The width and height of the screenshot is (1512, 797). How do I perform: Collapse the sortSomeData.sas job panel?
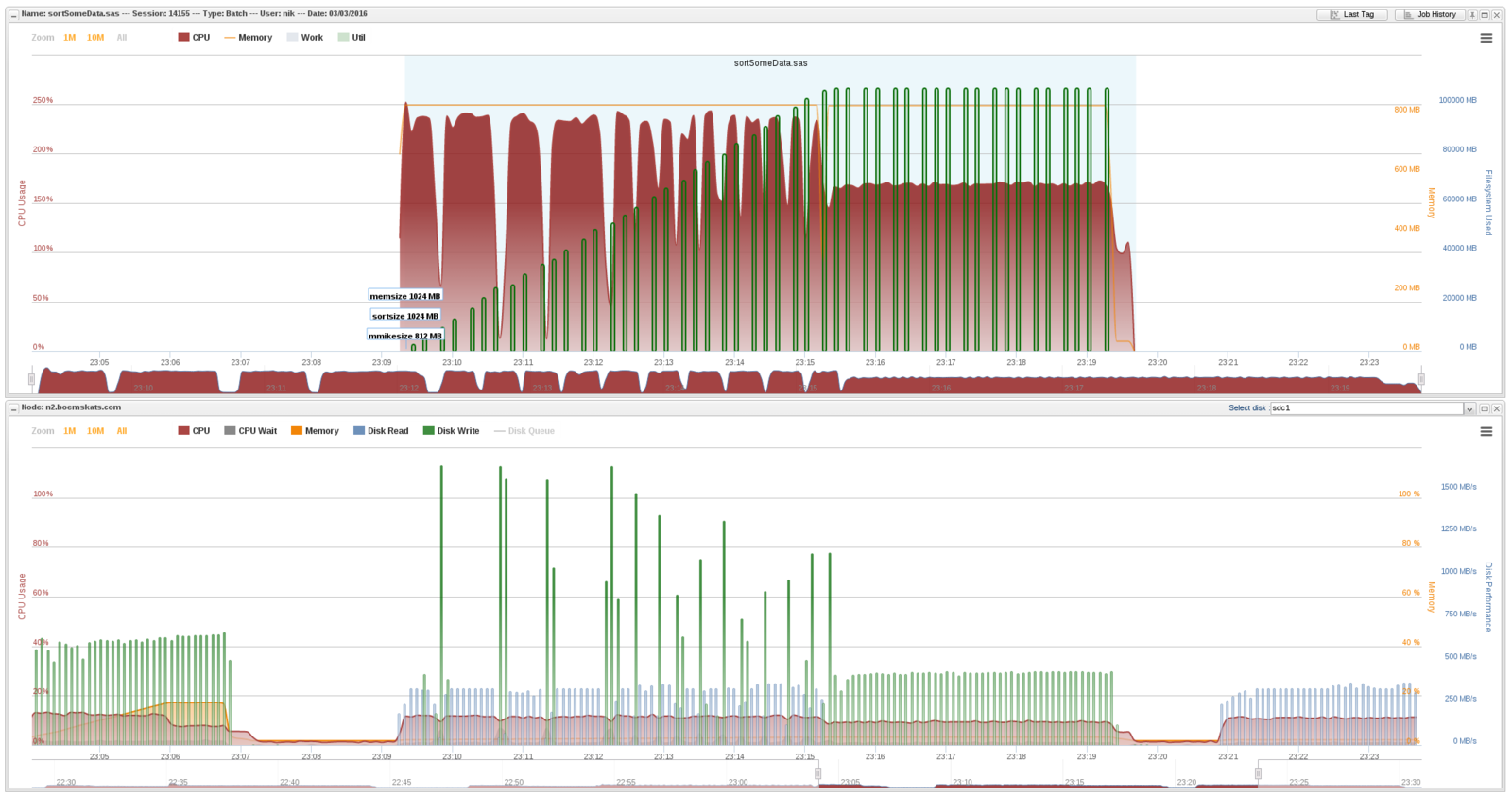pos(13,14)
